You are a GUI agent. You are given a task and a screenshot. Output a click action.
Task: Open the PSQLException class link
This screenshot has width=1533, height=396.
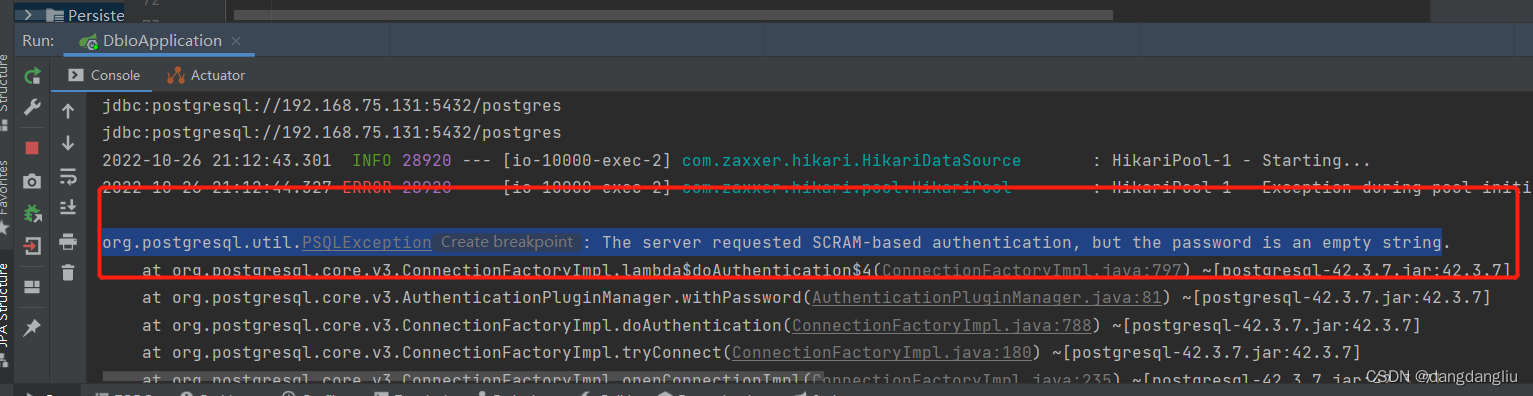point(367,242)
